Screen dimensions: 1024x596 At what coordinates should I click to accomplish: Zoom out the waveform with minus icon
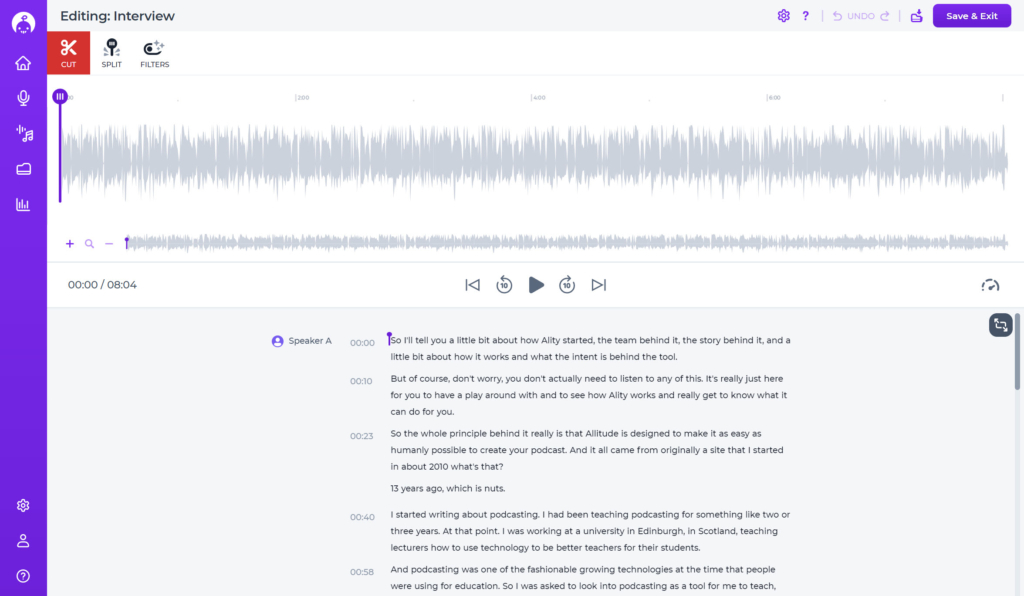click(x=109, y=243)
